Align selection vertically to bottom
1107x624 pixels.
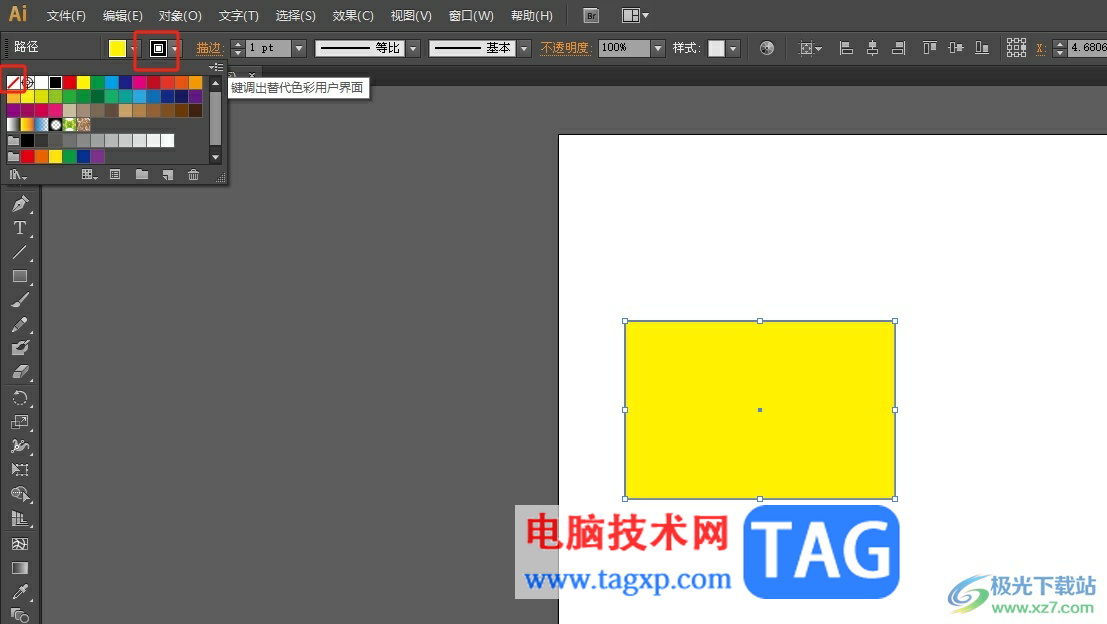click(x=982, y=48)
